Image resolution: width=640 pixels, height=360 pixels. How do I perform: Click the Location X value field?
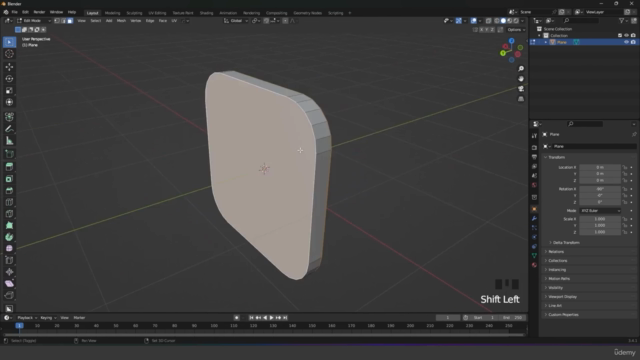[x=600, y=167]
